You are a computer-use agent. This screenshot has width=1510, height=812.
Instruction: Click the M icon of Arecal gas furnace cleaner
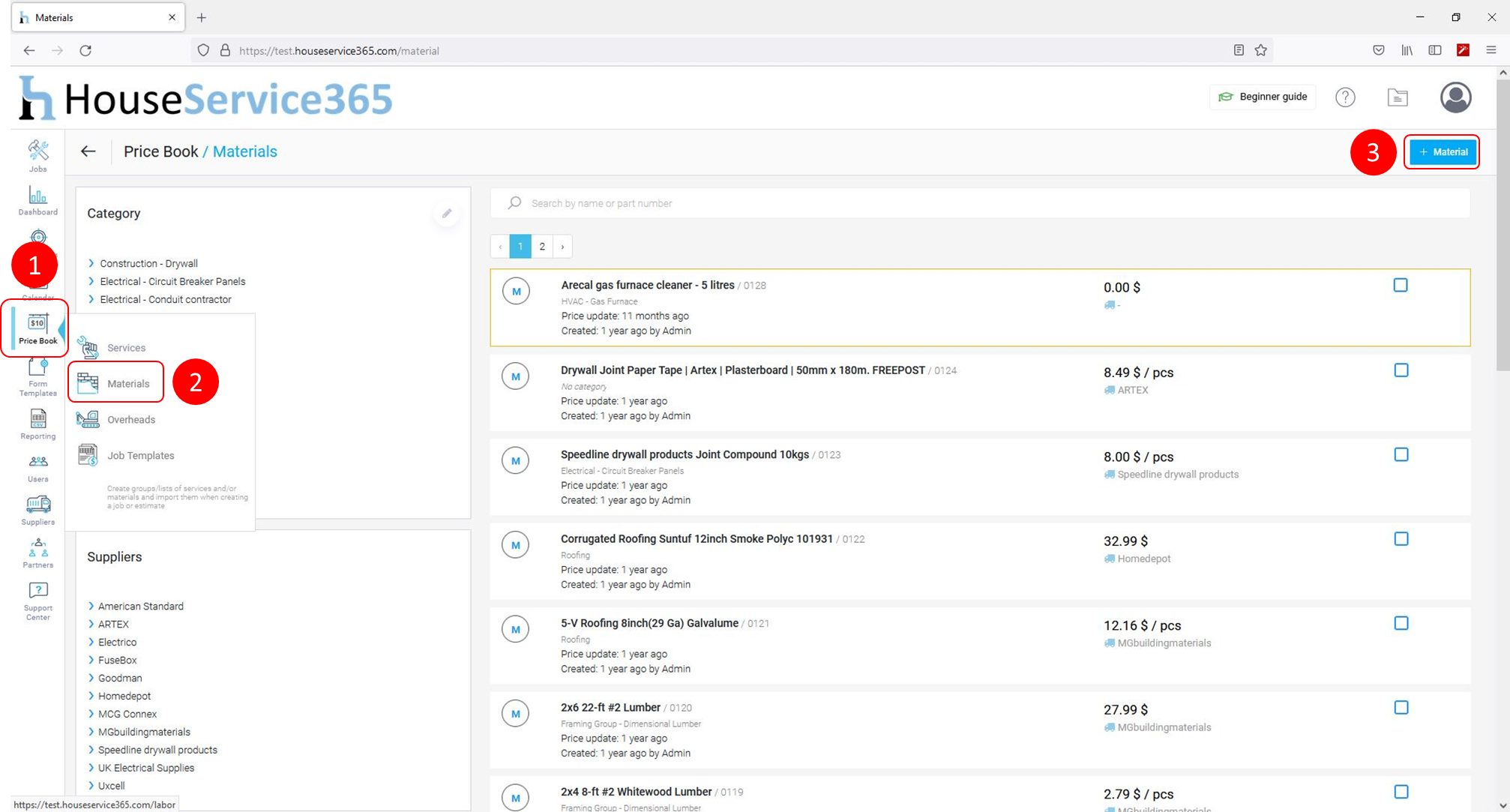(x=516, y=291)
